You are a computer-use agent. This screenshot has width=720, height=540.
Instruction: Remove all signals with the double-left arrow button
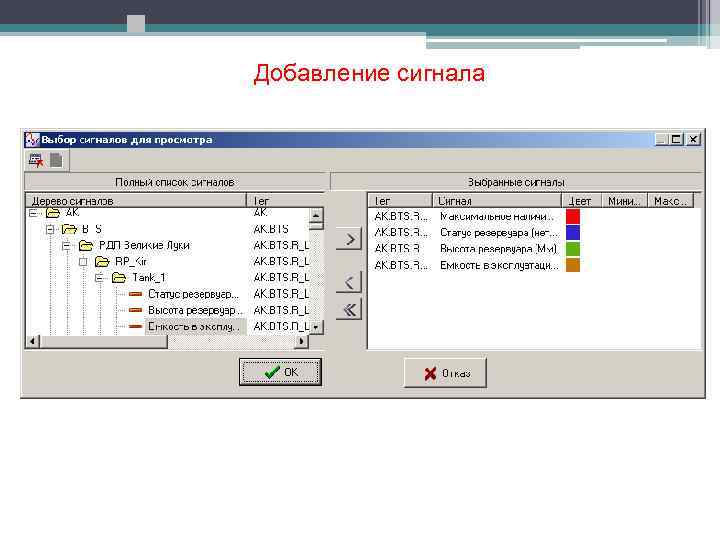[349, 310]
